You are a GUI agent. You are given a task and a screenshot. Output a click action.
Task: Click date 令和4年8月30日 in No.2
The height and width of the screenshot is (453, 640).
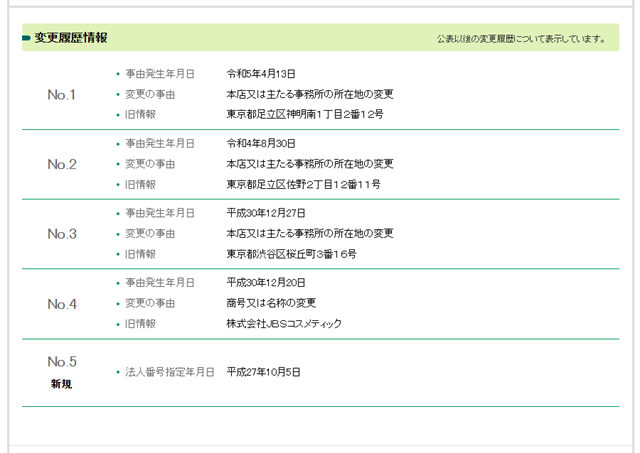click(x=261, y=144)
